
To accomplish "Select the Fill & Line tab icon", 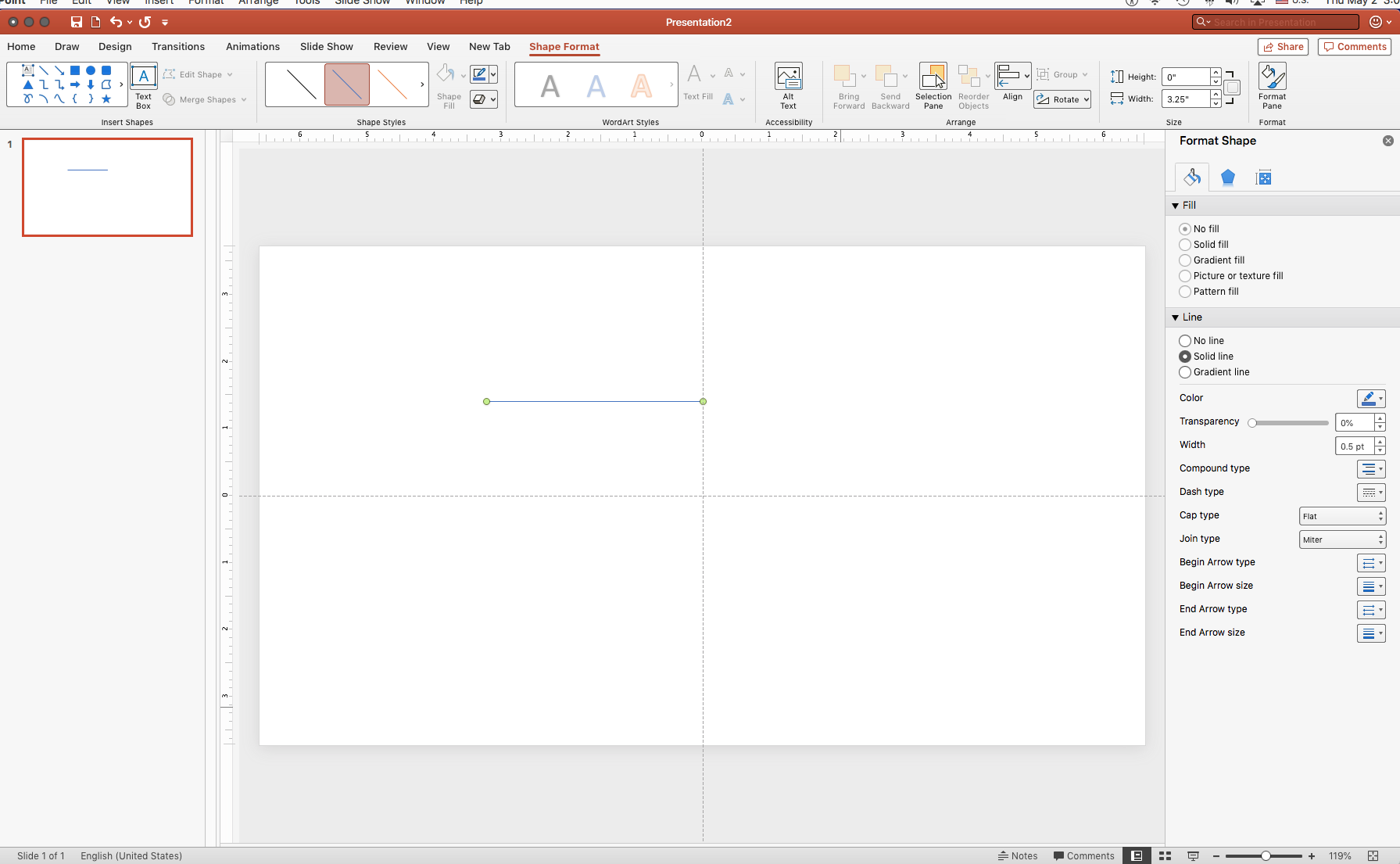I will pyautogui.click(x=1192, y=177).
